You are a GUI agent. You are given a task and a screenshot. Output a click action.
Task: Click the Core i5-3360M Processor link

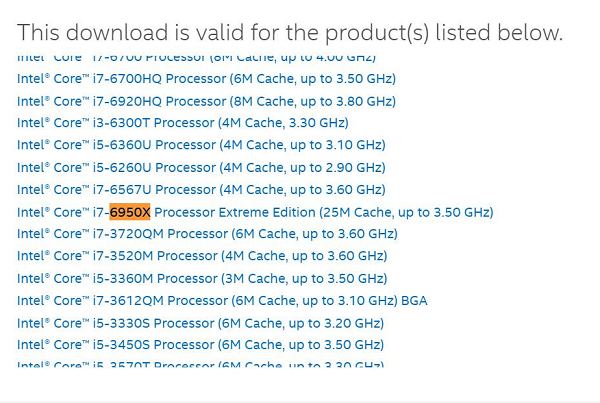point(202,279)
